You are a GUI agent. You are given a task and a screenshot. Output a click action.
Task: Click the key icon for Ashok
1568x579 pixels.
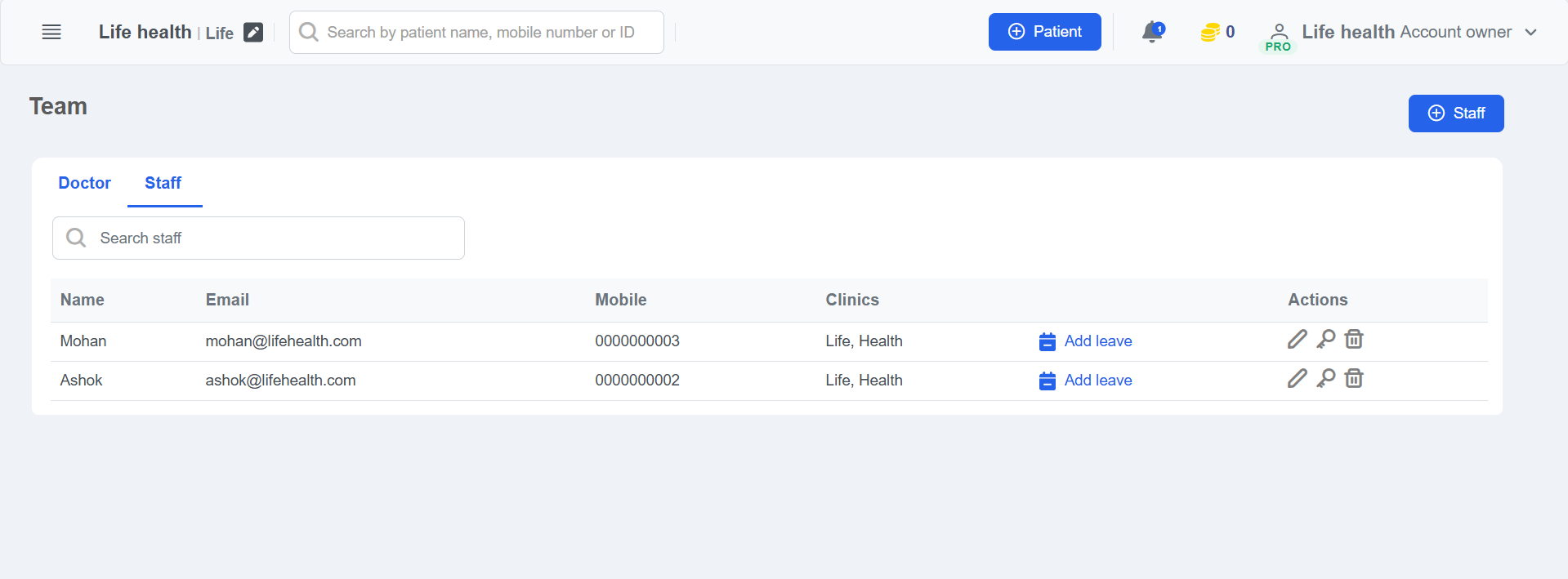pyautogui.click(x=1325, y=378)
